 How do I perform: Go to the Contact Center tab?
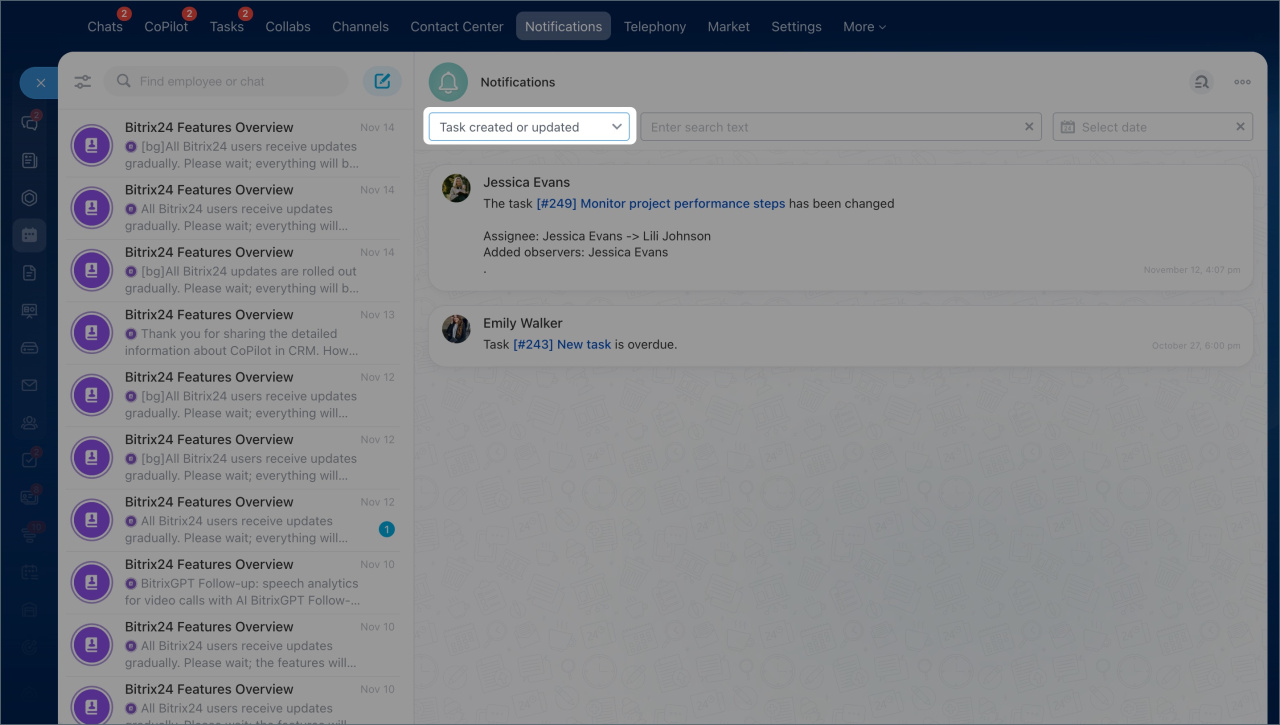point(456,27)
